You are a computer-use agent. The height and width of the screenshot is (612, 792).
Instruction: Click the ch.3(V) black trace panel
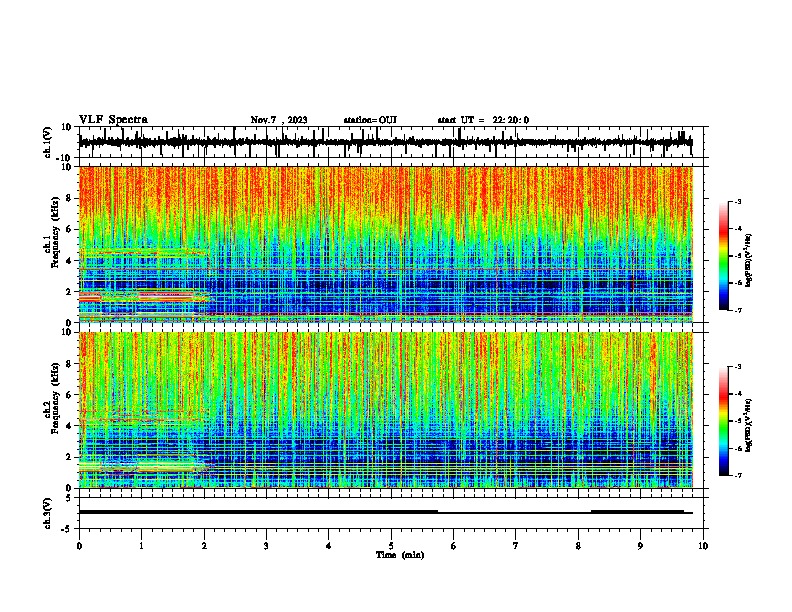pyautogui.click(x=393, y=513)
